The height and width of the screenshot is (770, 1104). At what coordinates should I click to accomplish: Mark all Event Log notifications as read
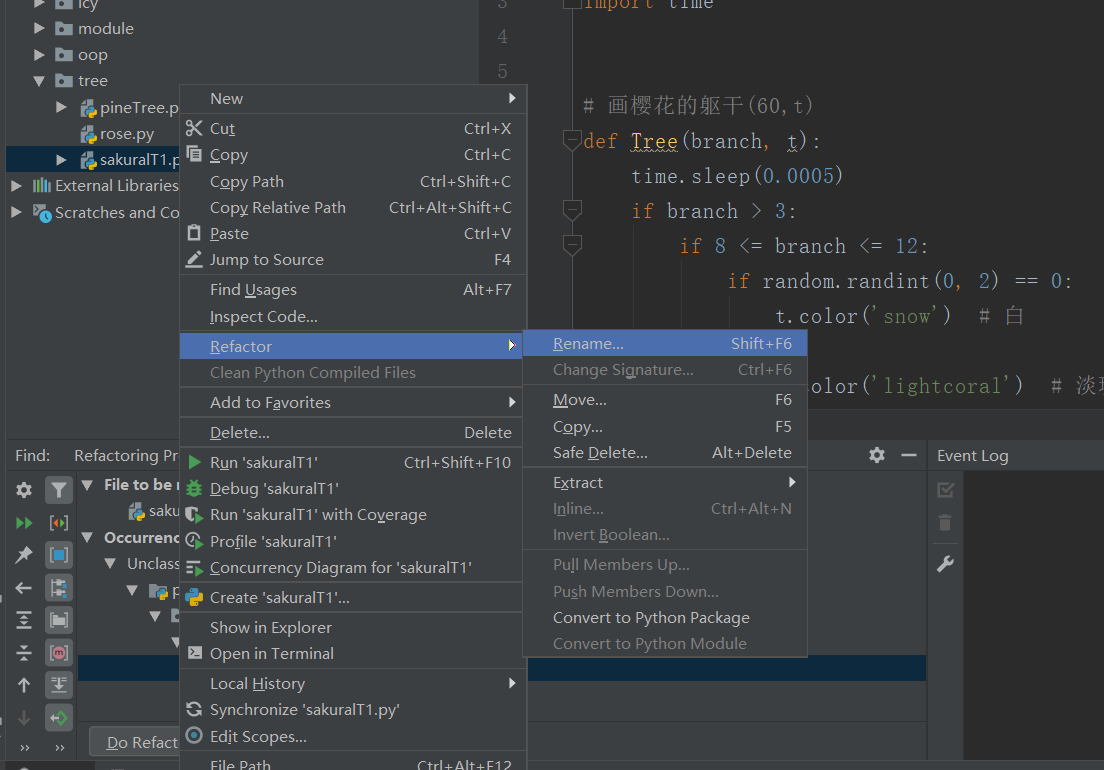click(946, 490)
